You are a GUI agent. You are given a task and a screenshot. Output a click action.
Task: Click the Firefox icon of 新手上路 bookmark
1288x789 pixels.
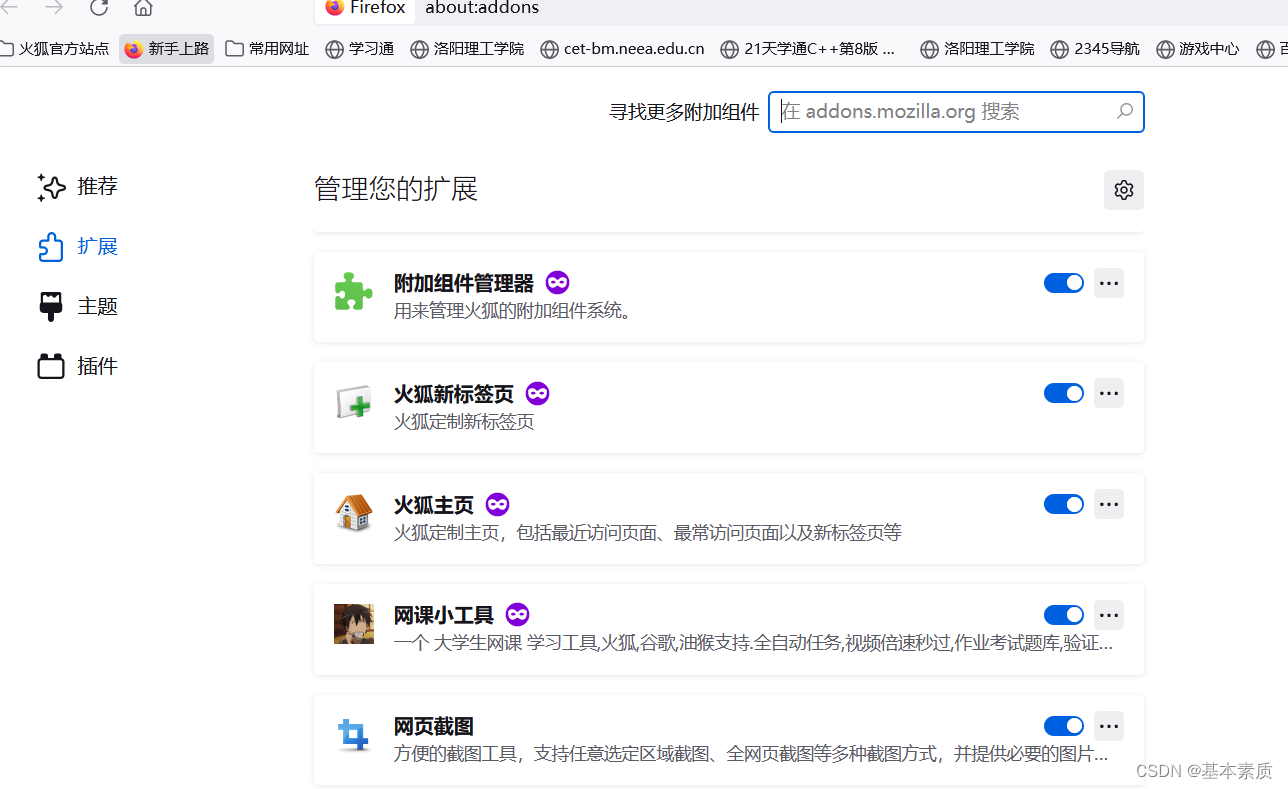pyautogui.click(x=134, y=49)
